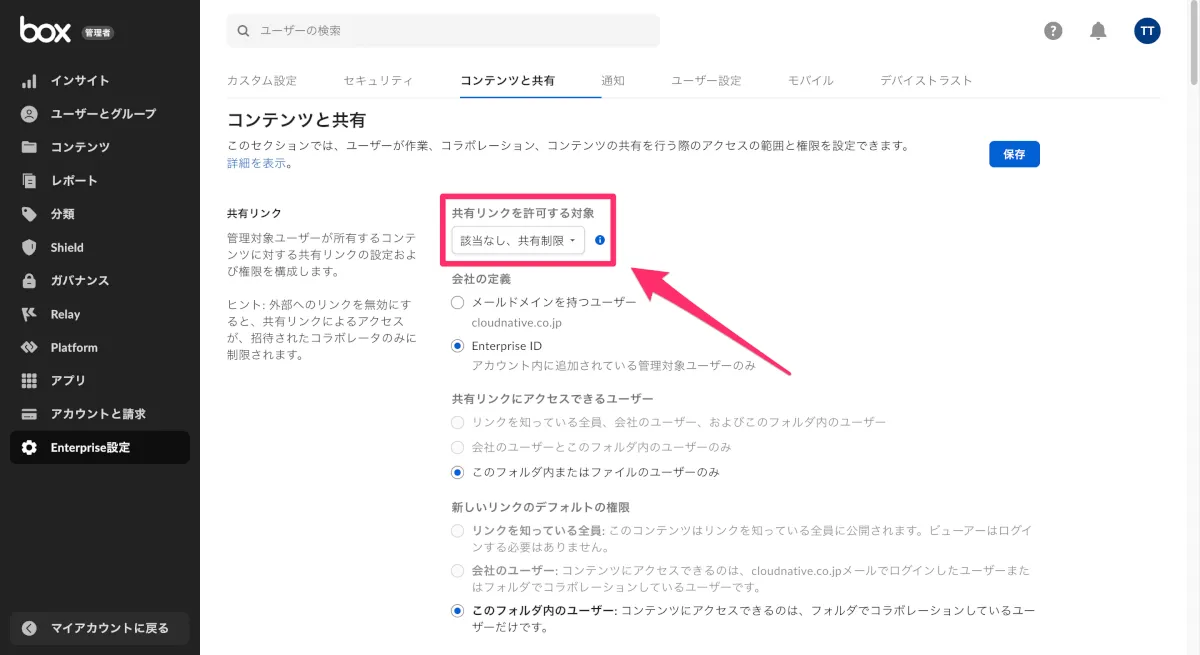Click the 共有リンクにアクセスできるユーザー heading
Image resolution: width=1200 pixels, height=655 pixels.
pyautogui.click(x=552, y=399)
